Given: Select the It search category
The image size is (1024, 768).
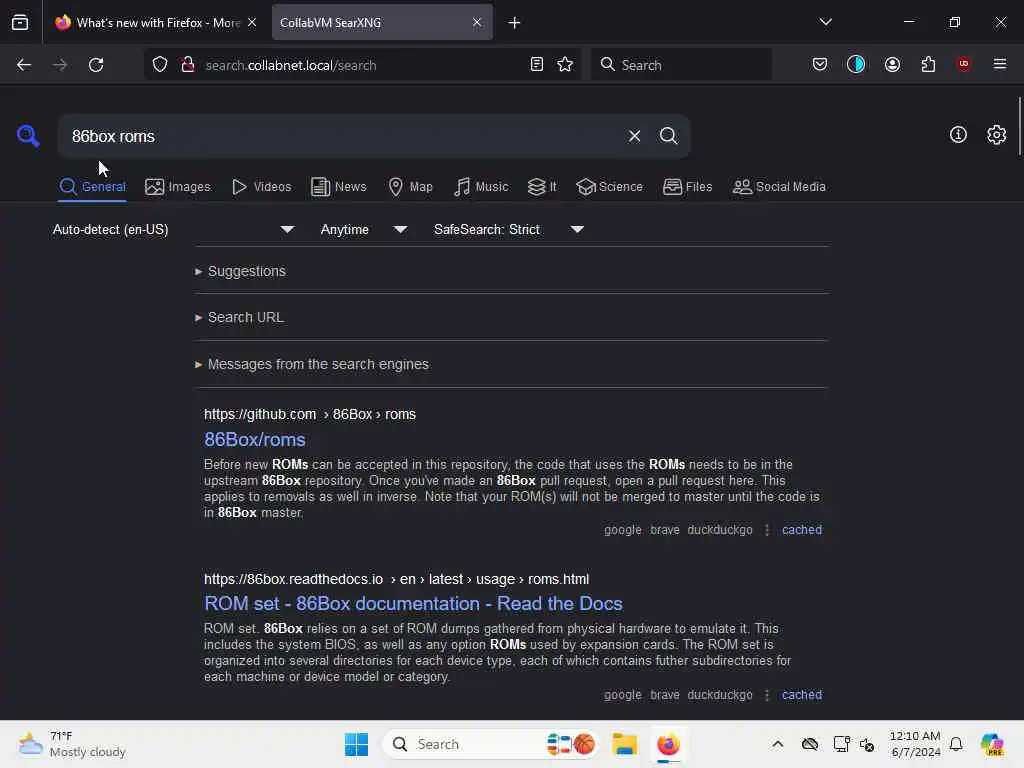Looking at the screenshot, I should [x=542, y=187].
